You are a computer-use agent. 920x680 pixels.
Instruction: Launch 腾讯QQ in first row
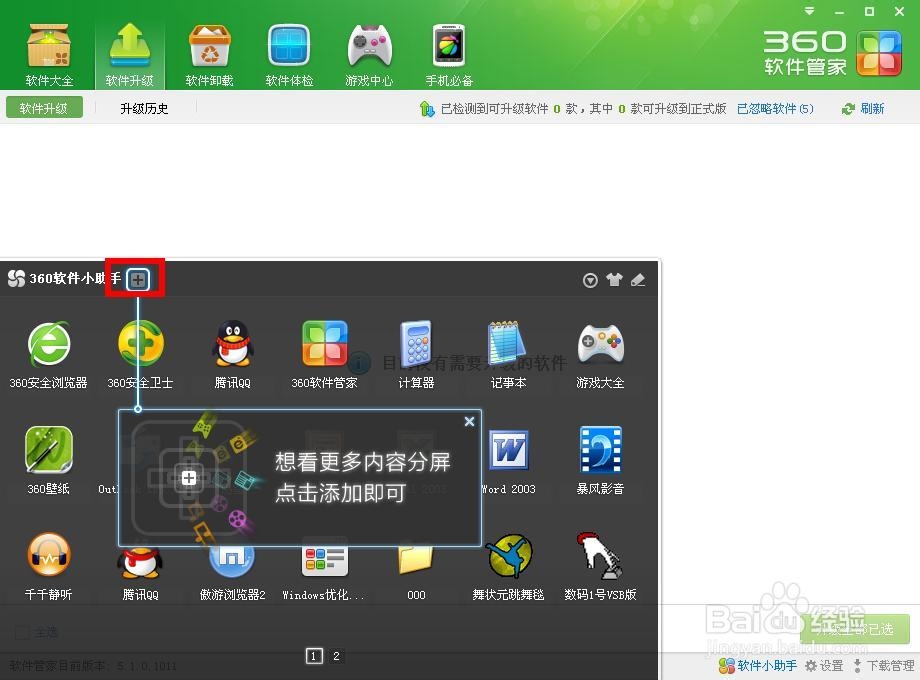tap(232, 355)
